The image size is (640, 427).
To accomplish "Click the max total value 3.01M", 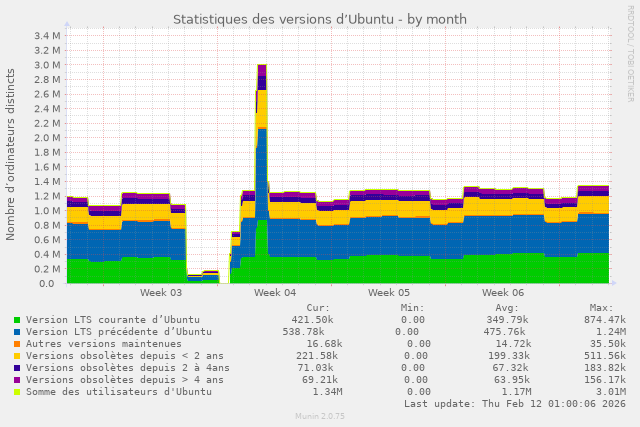I will point(611,391).
